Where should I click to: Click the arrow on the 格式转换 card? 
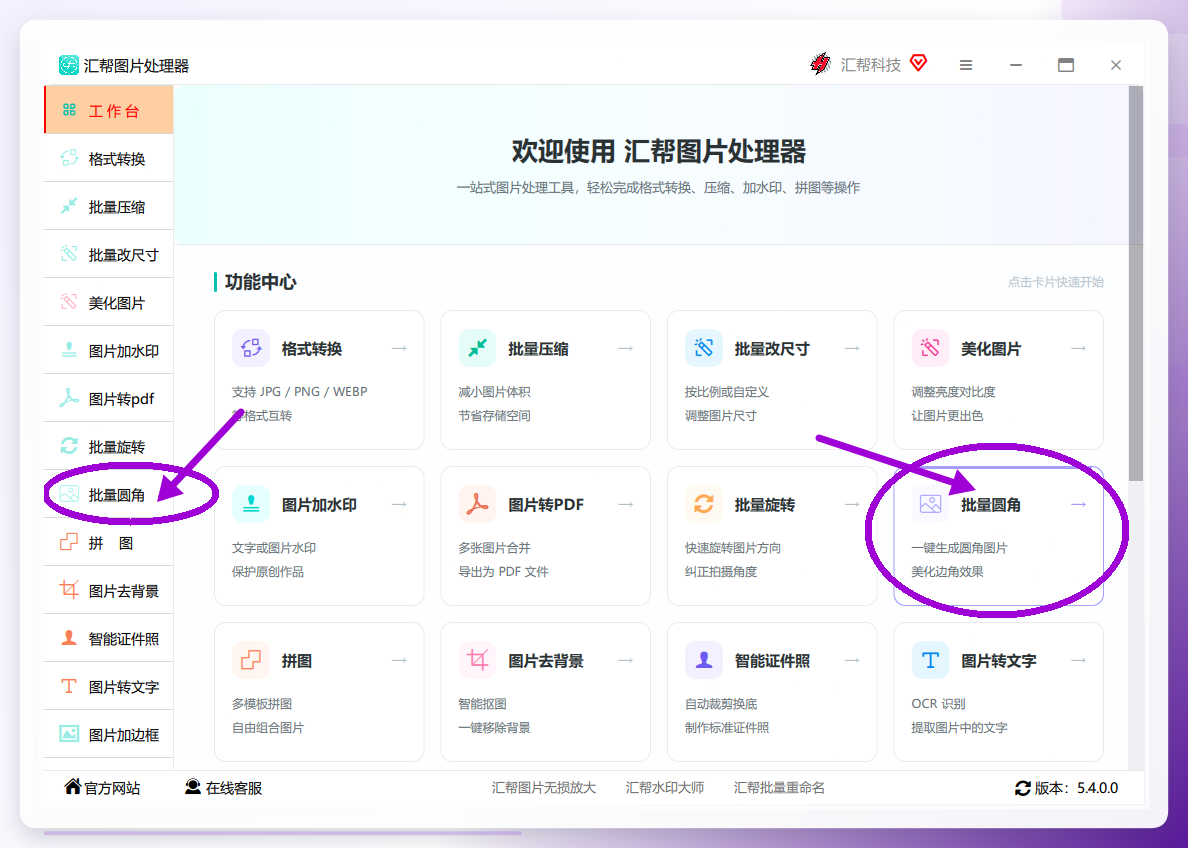(x=399, y=348)
